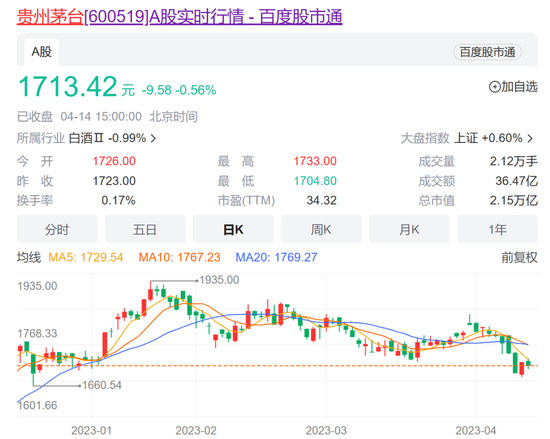Image resolution: width=550 pixels, height=439 pixels.
Task: Open the 贵州茅台[600519]A股实时行情 title link
Action: 179,16
